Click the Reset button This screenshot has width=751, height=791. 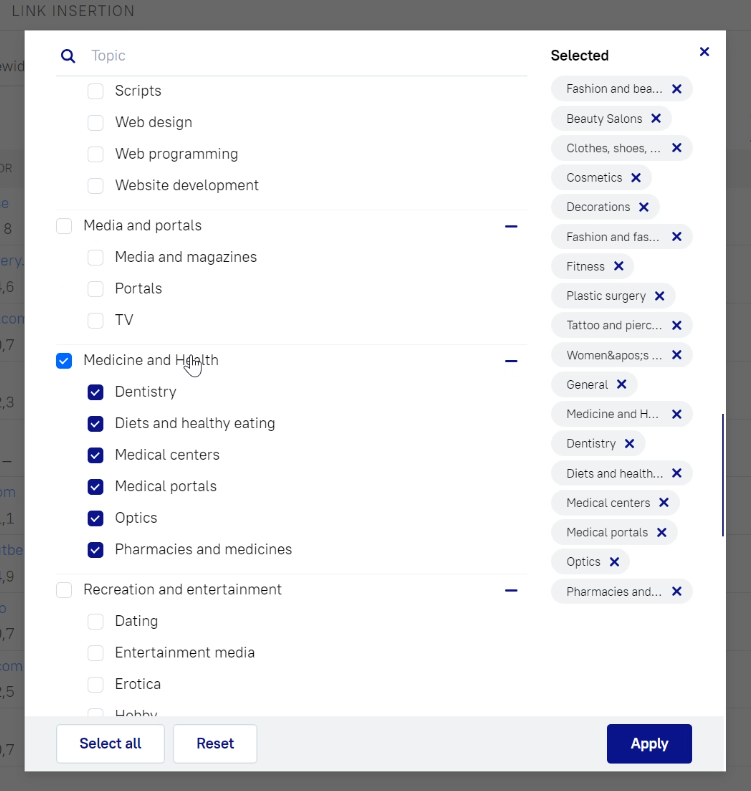pyautogui.click(x=215, y=744)
